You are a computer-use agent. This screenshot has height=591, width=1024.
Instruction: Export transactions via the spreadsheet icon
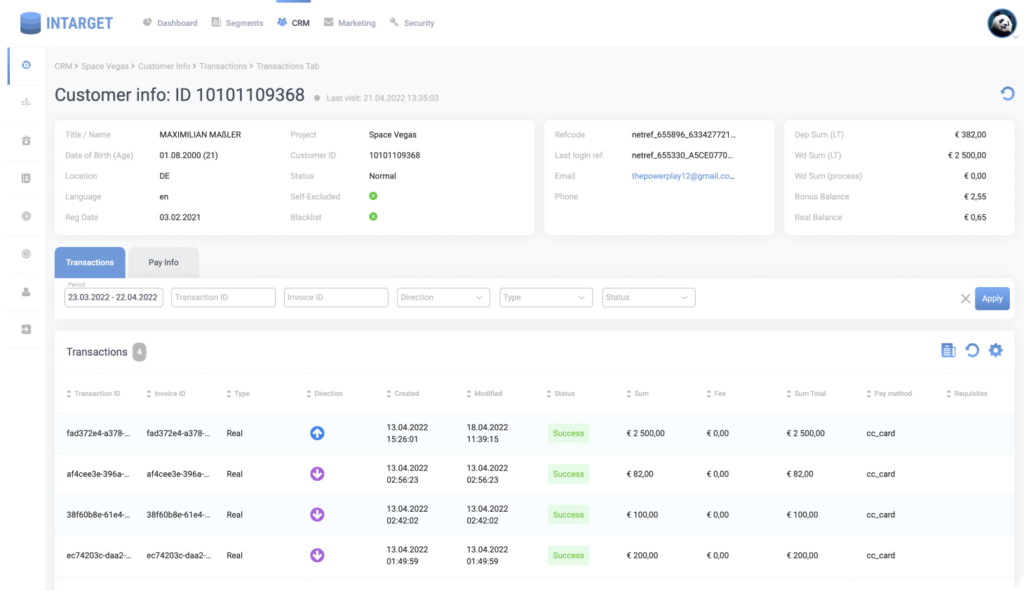[x=948, y=351]
